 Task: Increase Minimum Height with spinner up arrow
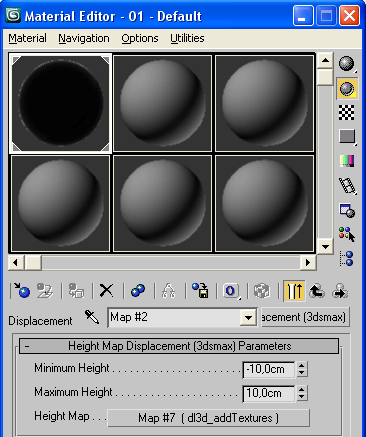click(x=302, y=365)
